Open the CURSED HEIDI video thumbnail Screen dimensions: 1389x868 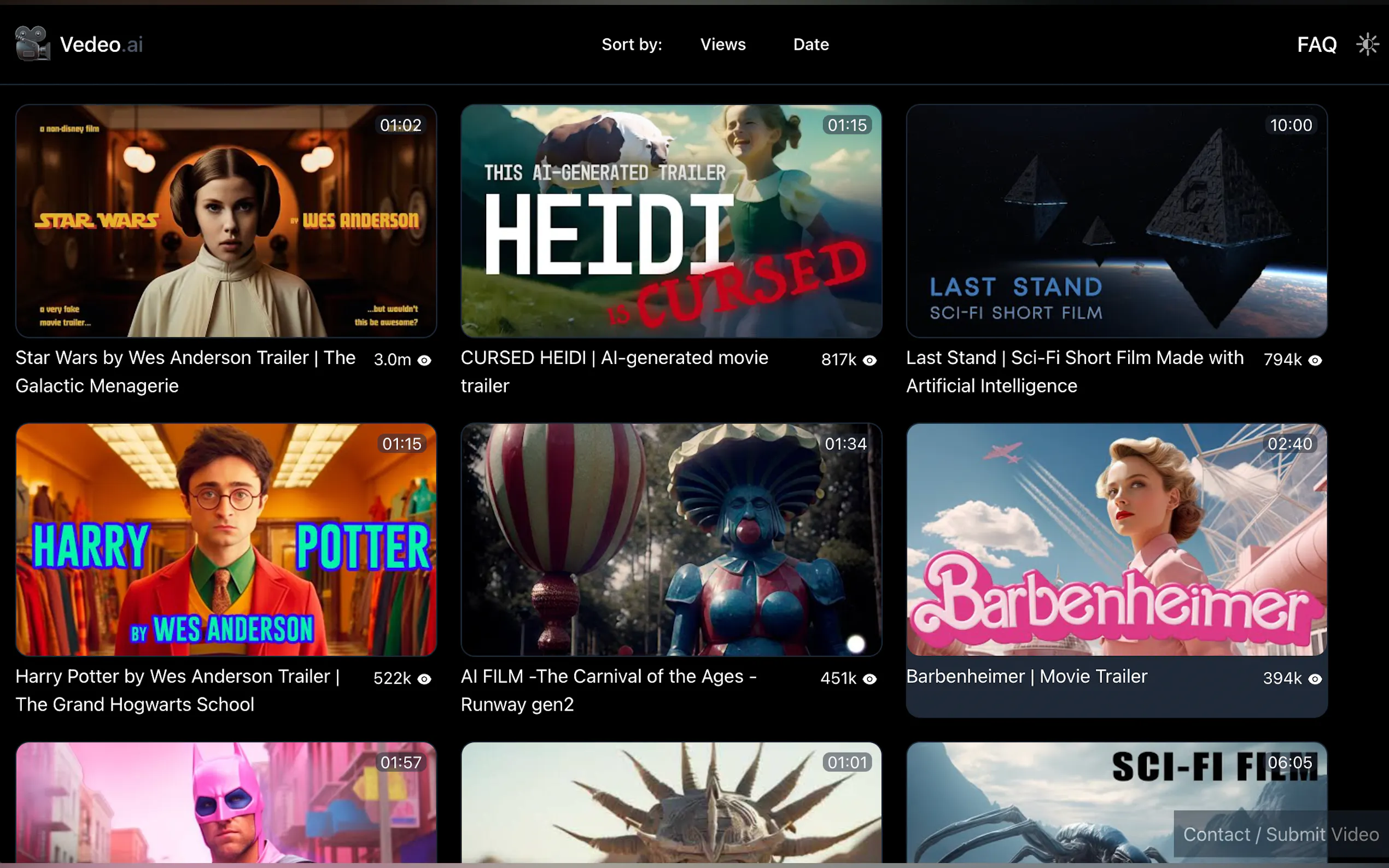[x=670, y=221]
